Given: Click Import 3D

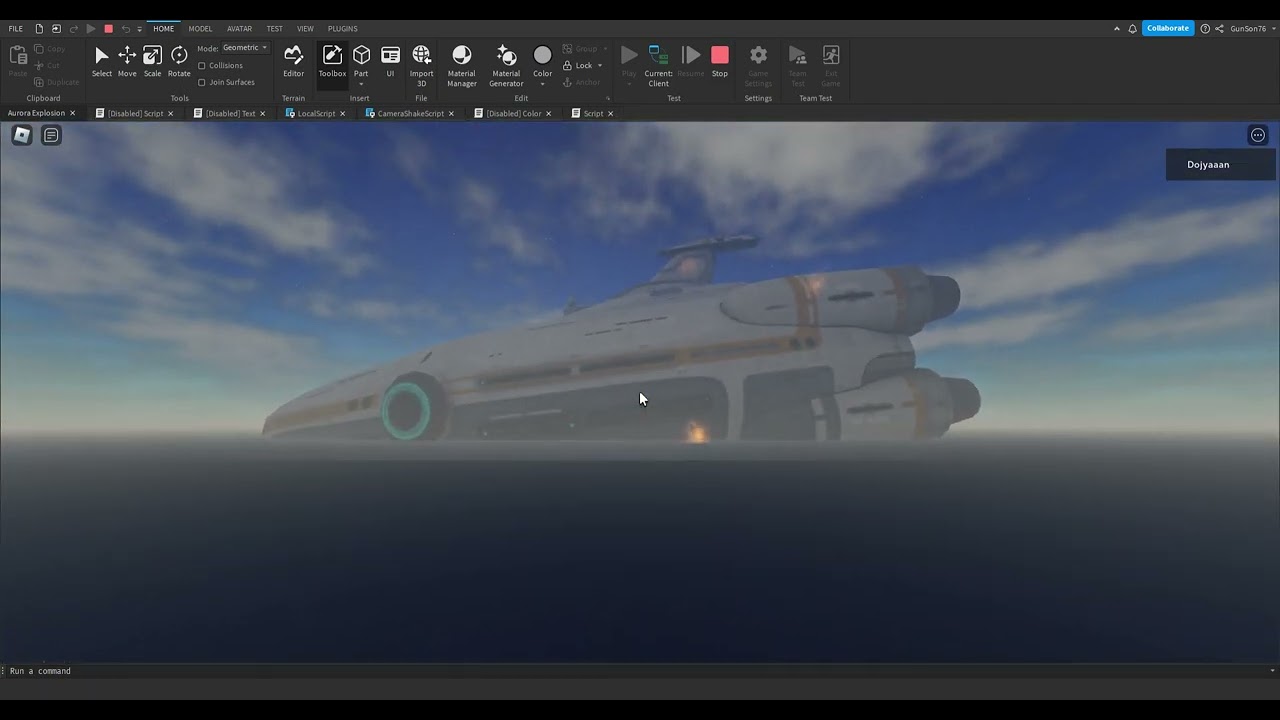Looking at the screenshot, I should point(422,65).
